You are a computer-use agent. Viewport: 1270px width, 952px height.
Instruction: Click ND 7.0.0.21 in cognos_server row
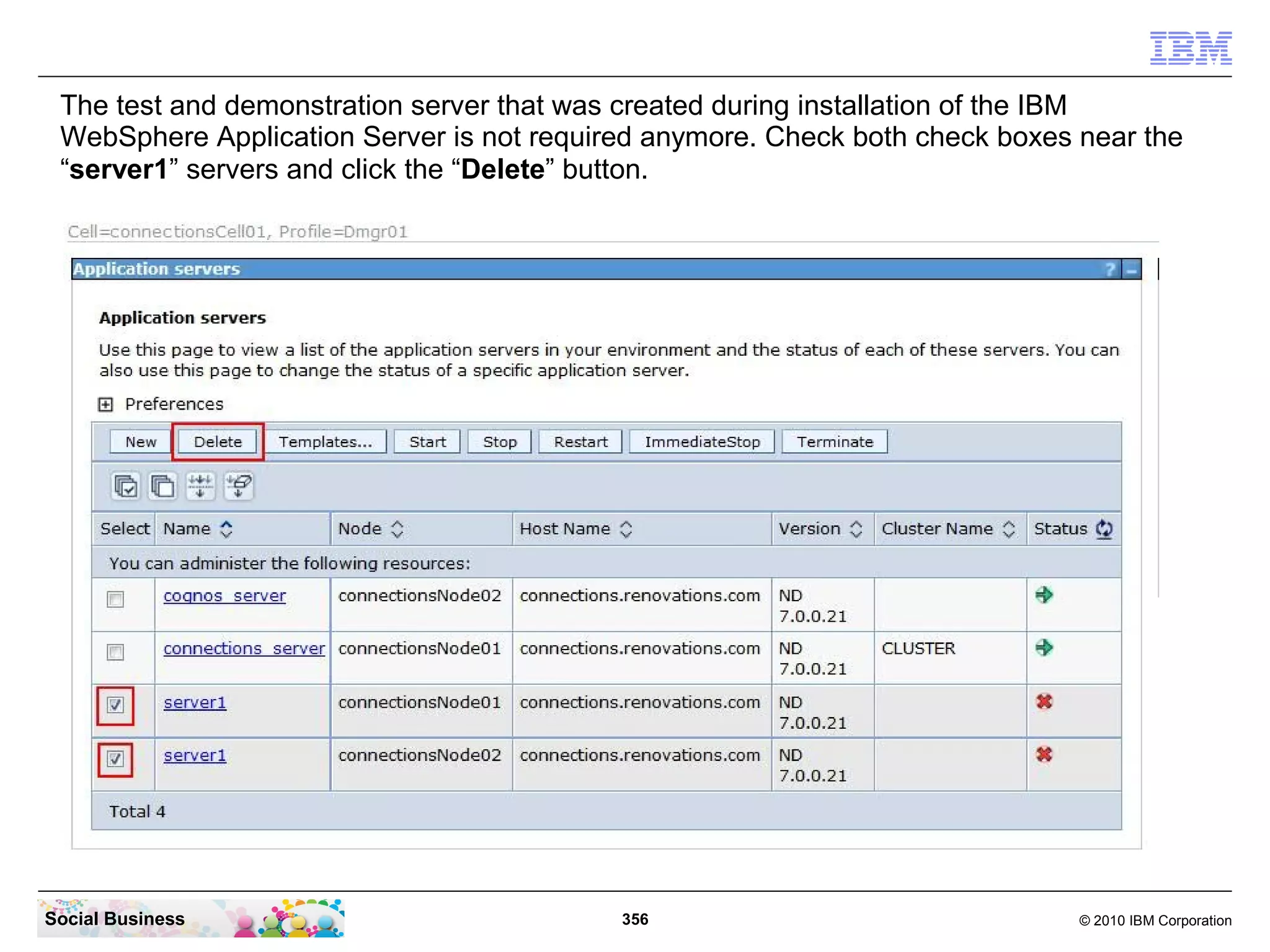point(812,606)
